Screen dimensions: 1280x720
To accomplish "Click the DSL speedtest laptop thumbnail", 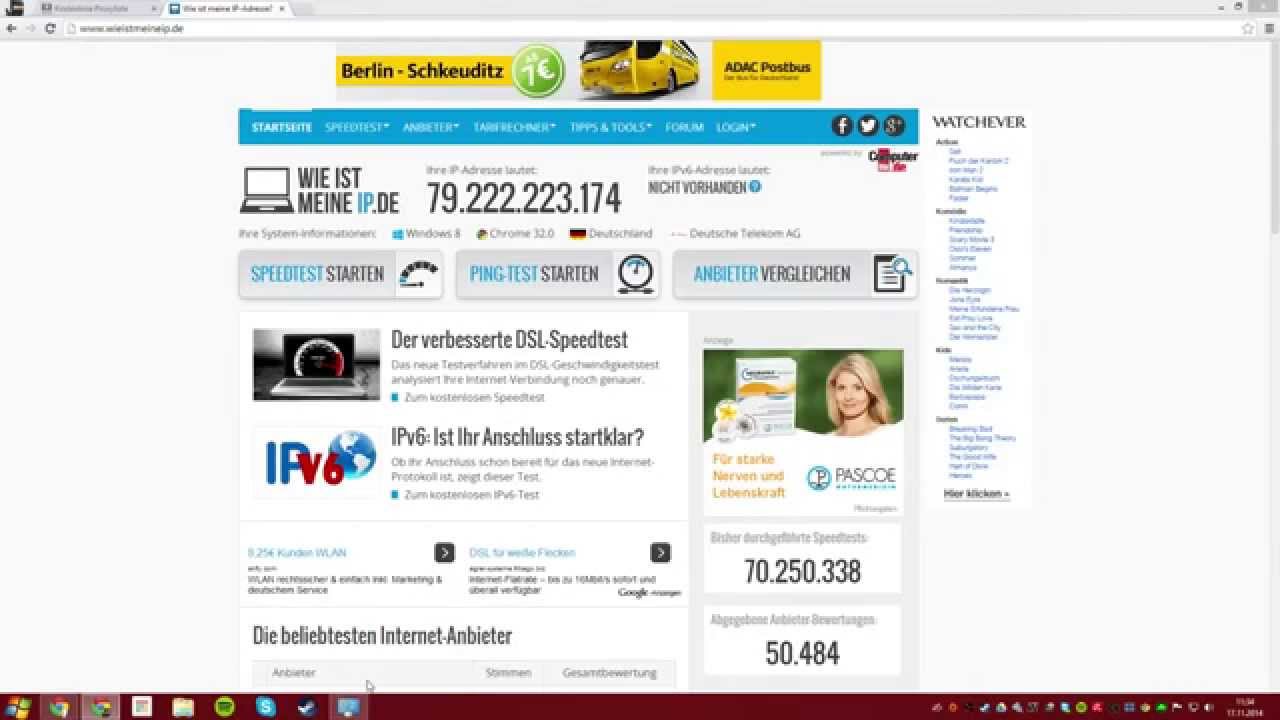I will (x=316, y=365).
